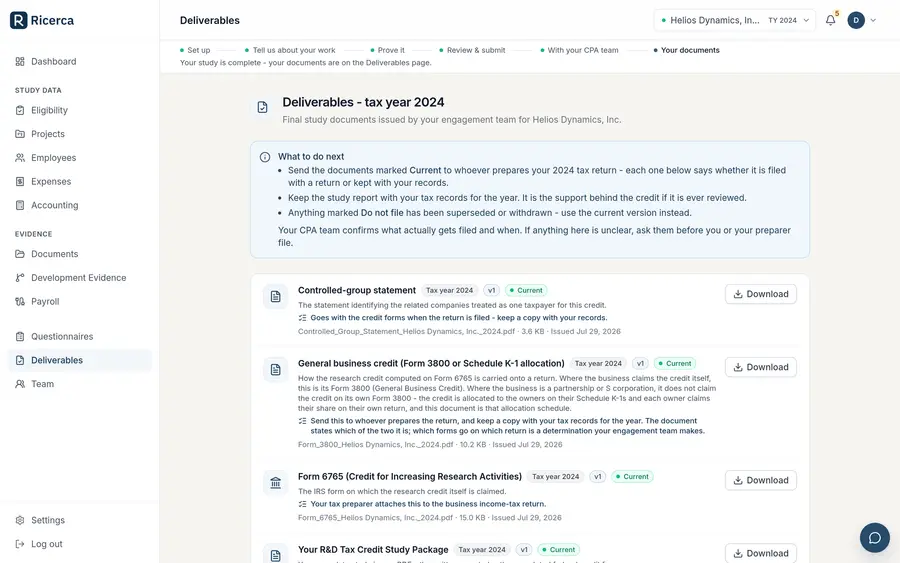Select the Your documents step
This screenshot has height=563, width=900.
click(x=686, y=50)
